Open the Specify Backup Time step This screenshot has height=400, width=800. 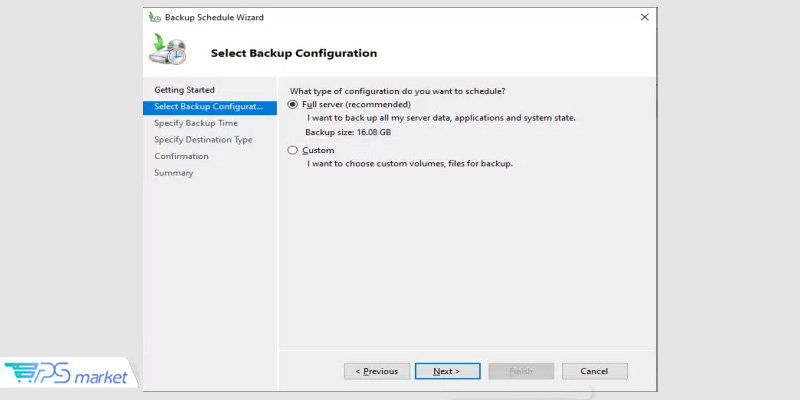(196, 123)
